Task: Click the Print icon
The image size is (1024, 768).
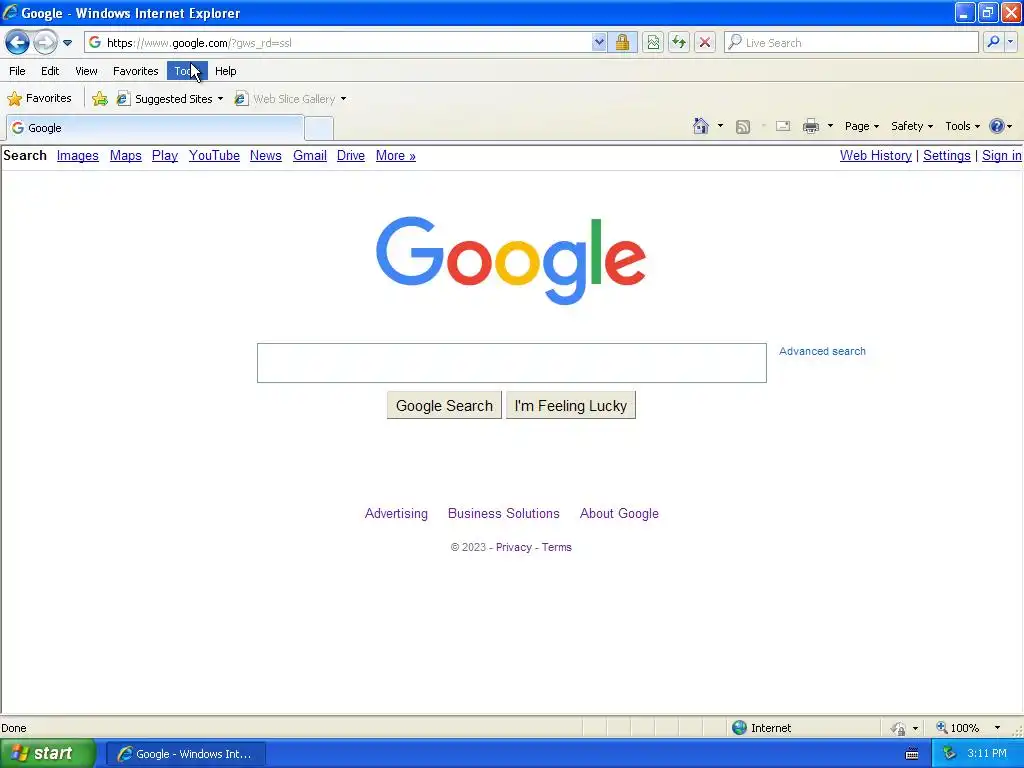Action: click(811, 127)
